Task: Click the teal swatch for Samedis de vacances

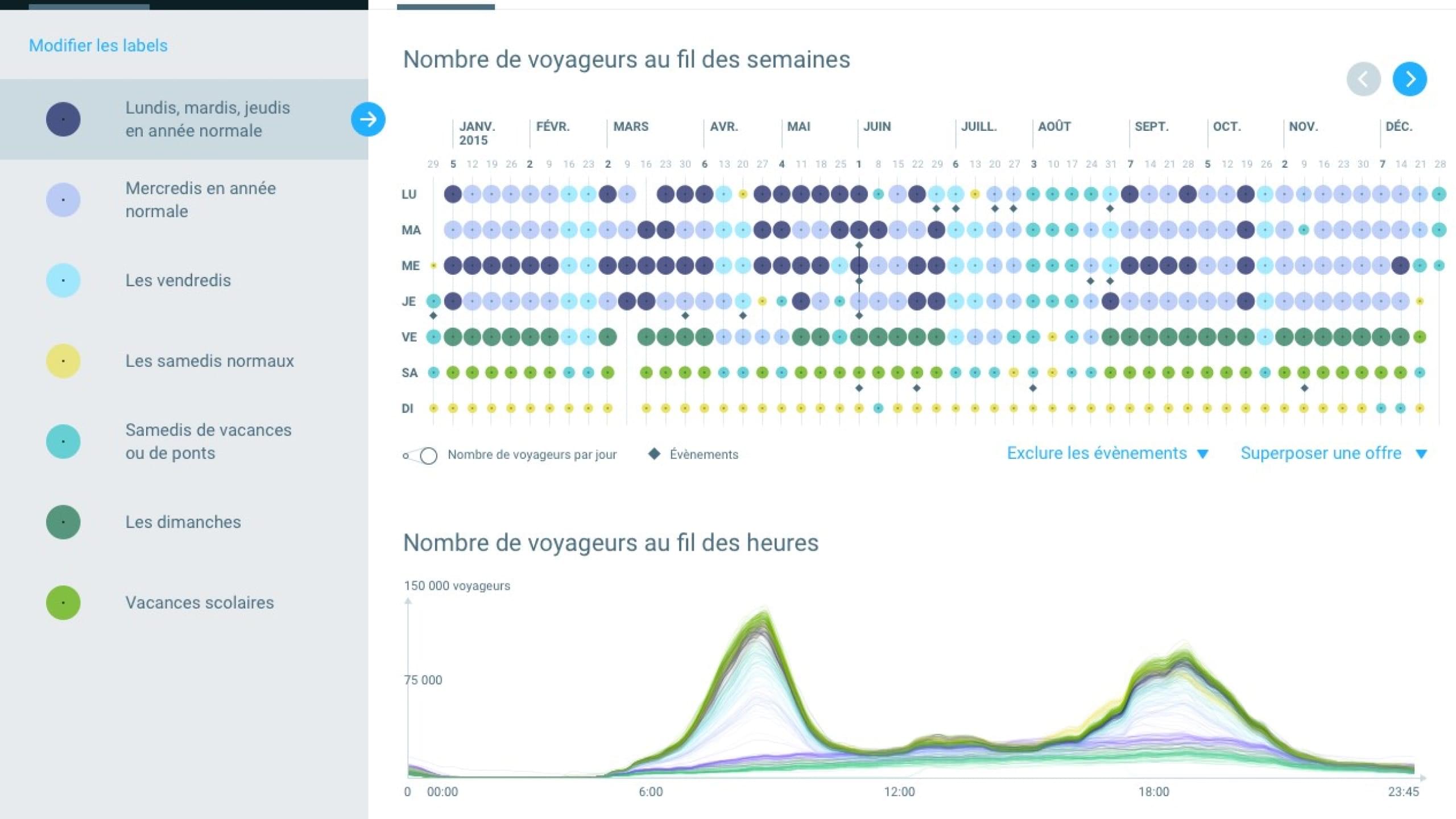Action: (x=63, y=441)
